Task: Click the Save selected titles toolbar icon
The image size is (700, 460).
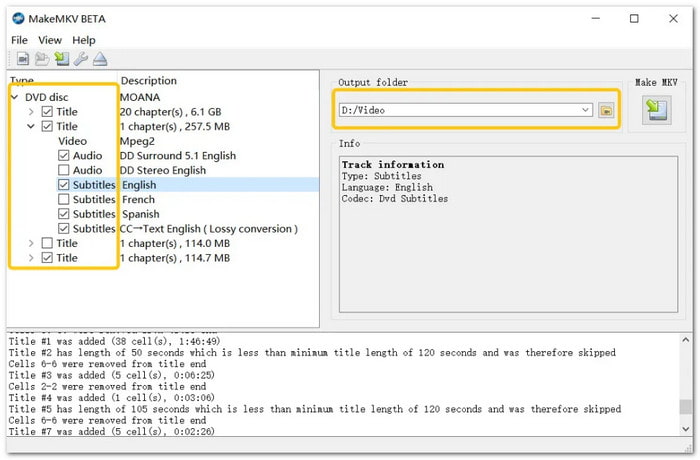Action: point(62,59)
